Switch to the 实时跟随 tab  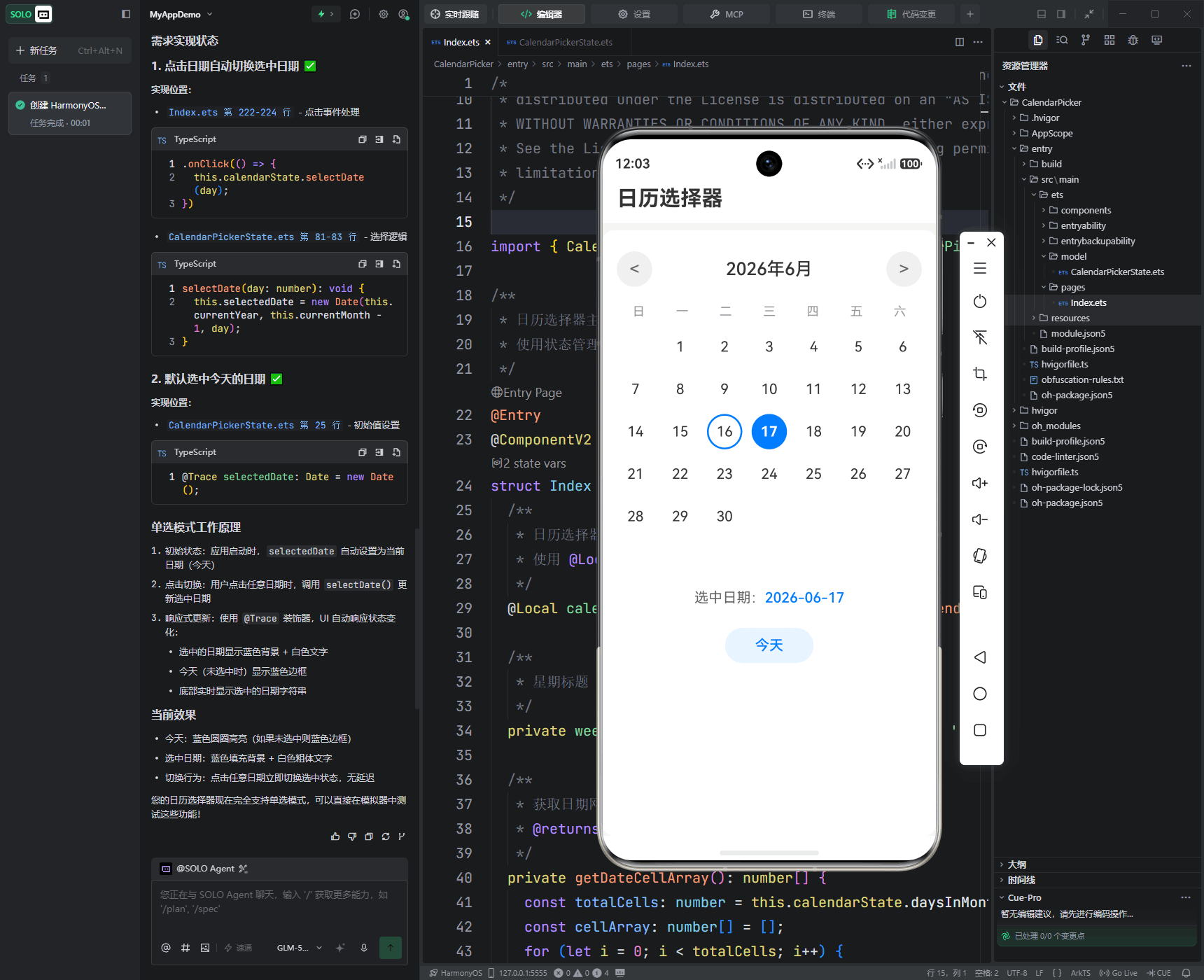[455, 14]
